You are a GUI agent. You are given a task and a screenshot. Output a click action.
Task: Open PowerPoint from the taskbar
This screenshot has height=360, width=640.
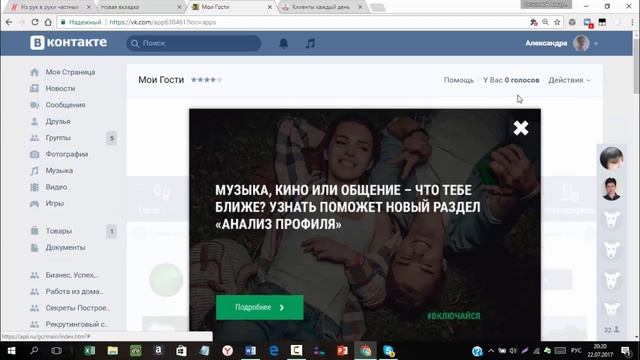[x=342, y=351]
